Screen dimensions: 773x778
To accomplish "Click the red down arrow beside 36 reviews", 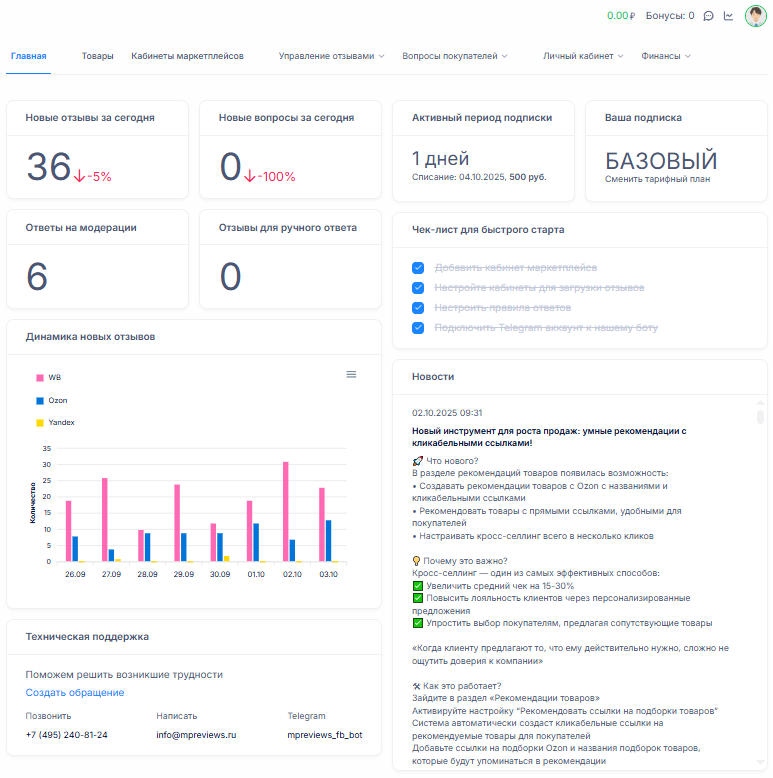I will point(80,176).
